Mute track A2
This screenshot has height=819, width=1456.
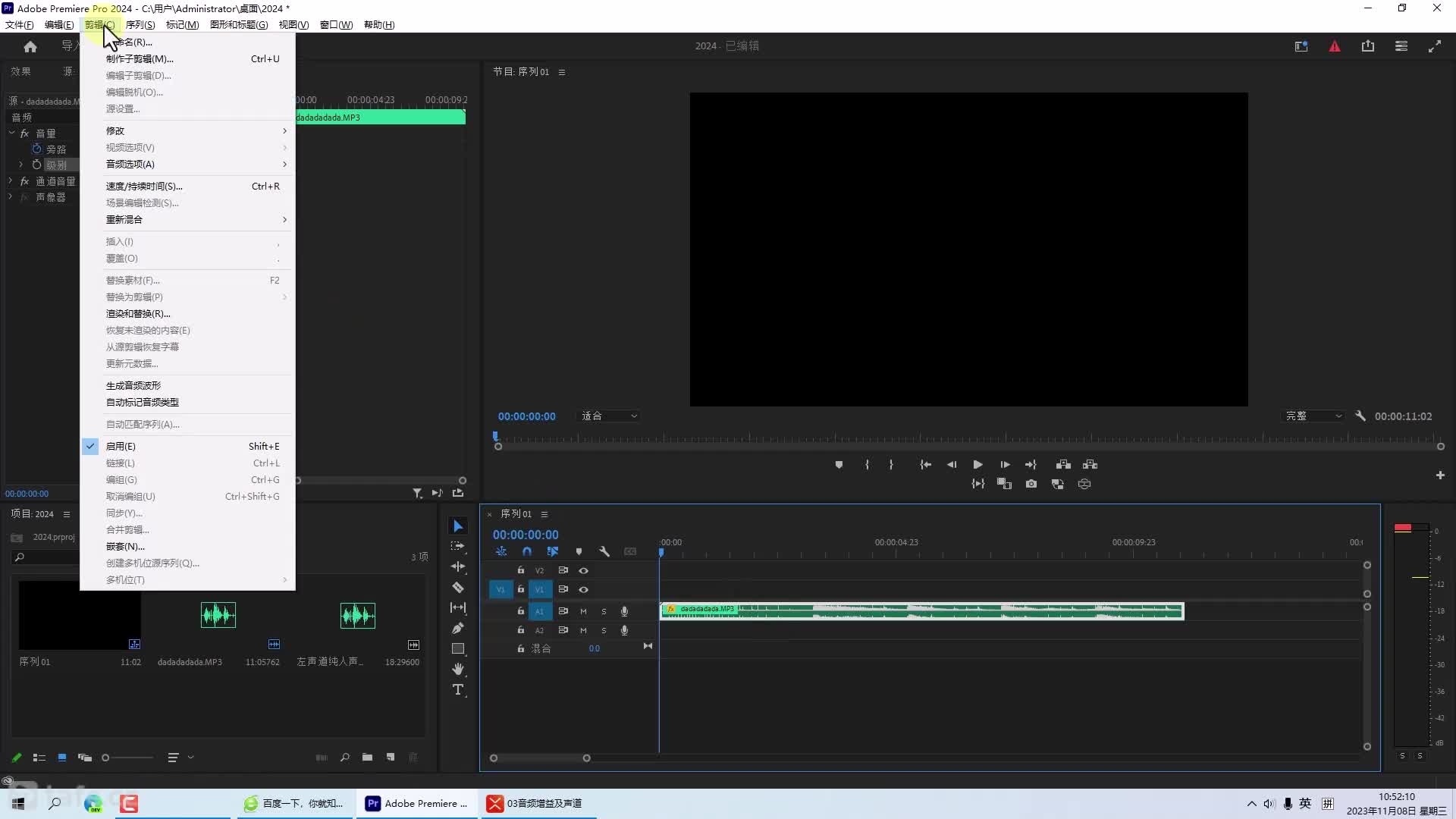pos(583,630)
